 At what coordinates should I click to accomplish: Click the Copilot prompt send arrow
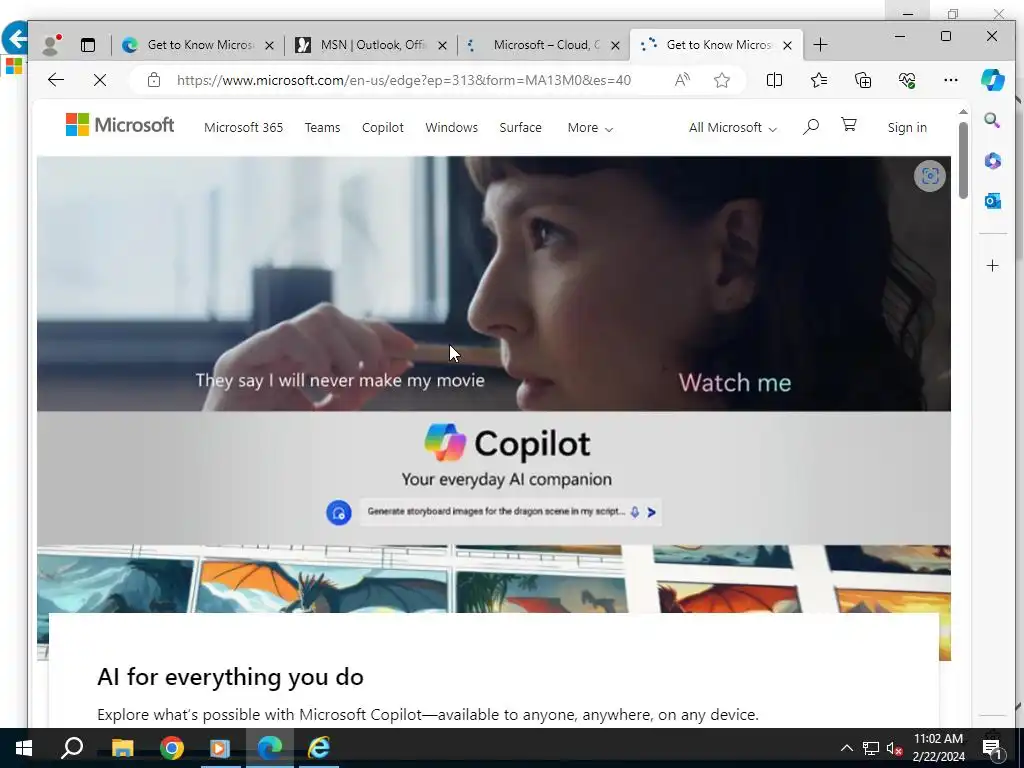(651, 513)
